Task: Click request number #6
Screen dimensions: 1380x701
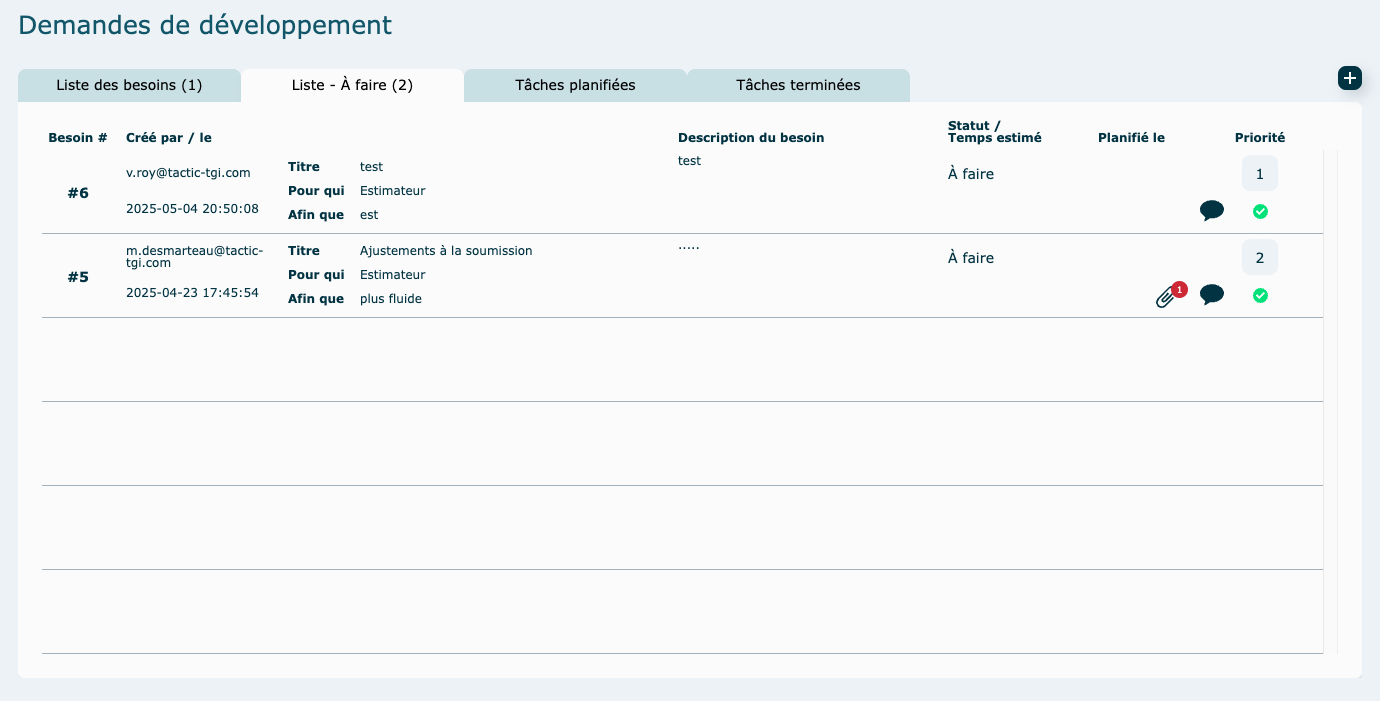Action: click(x=78, y=193)
